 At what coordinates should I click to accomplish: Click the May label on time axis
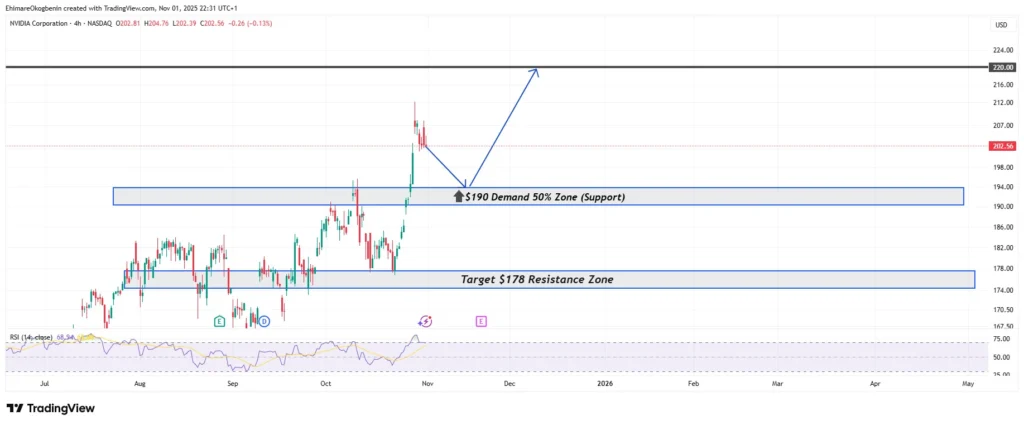(968, 385)
